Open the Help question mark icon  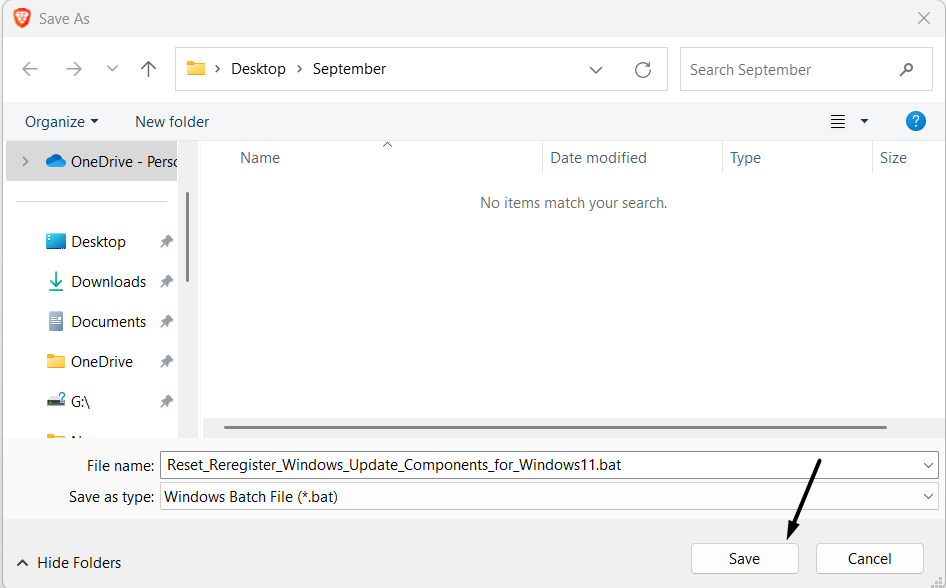tap(915, 121)
